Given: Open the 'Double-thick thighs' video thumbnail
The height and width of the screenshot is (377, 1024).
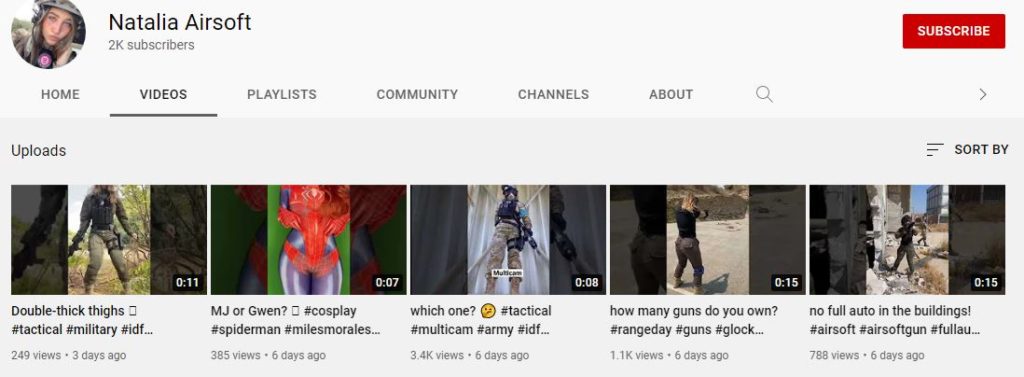Looking at the screenshot, I should coord(109,240).
